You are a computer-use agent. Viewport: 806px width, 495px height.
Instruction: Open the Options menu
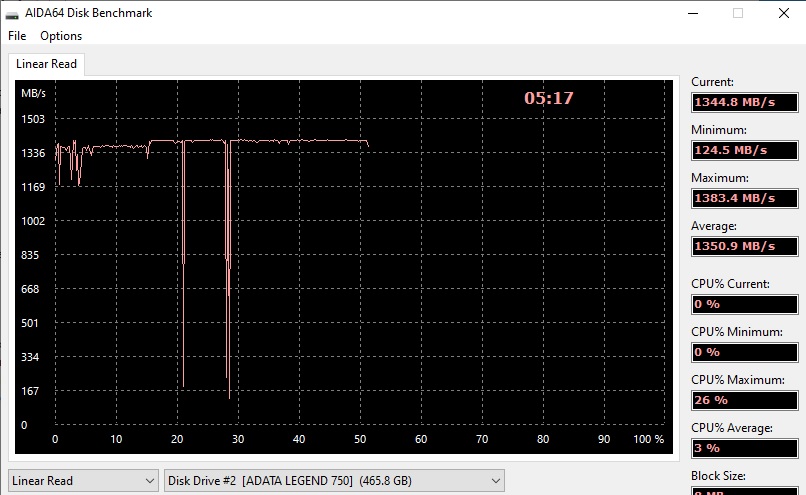point(61,35)
